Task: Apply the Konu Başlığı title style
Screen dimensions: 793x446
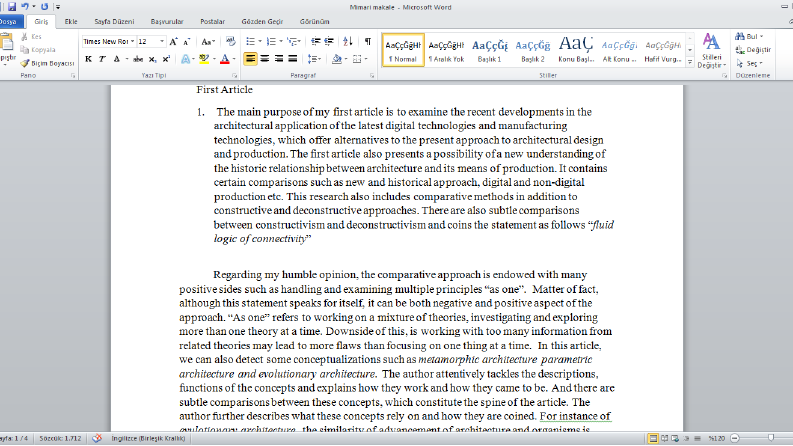Action: (x=576, y=50)
